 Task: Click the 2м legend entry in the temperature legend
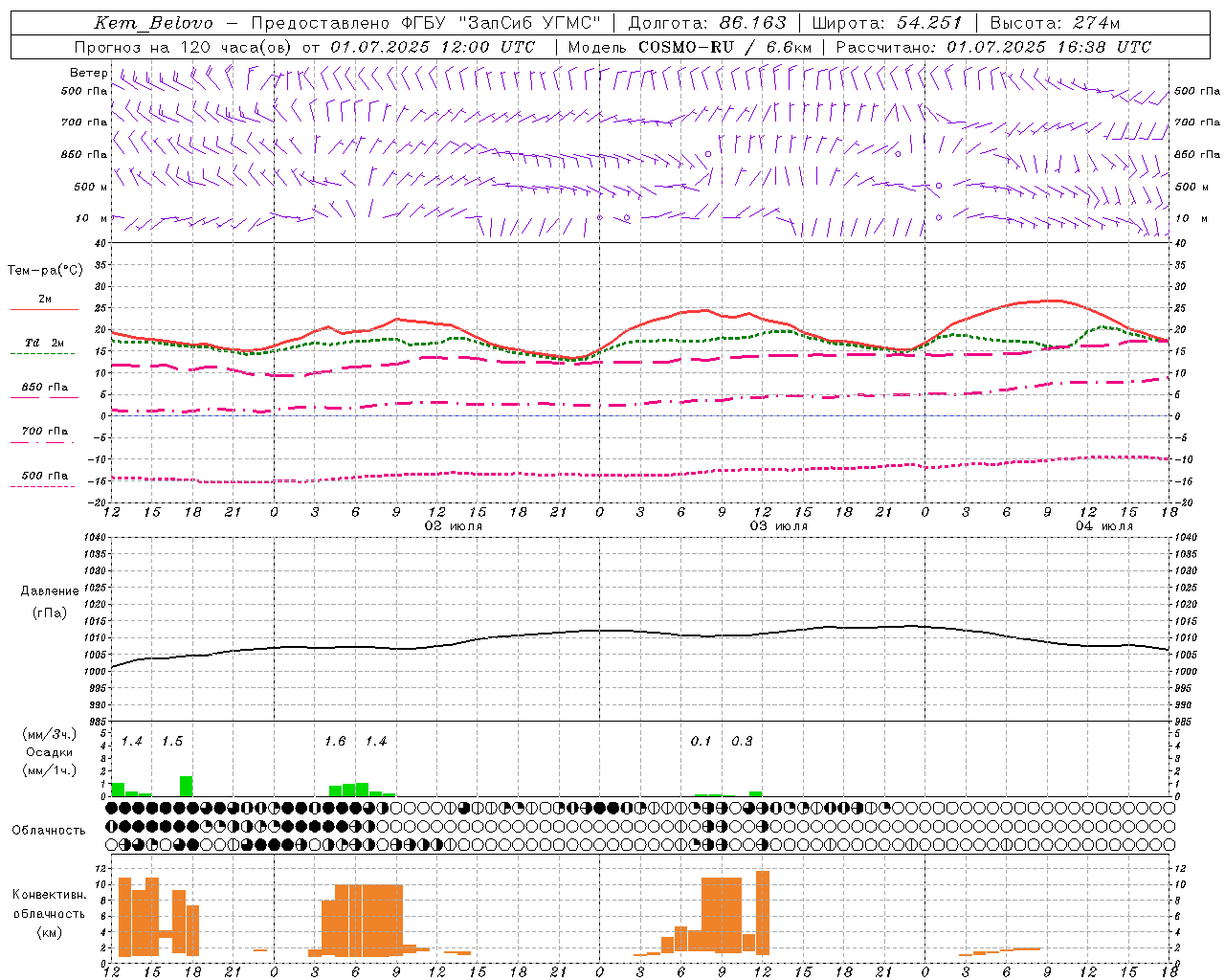[45, 300]
